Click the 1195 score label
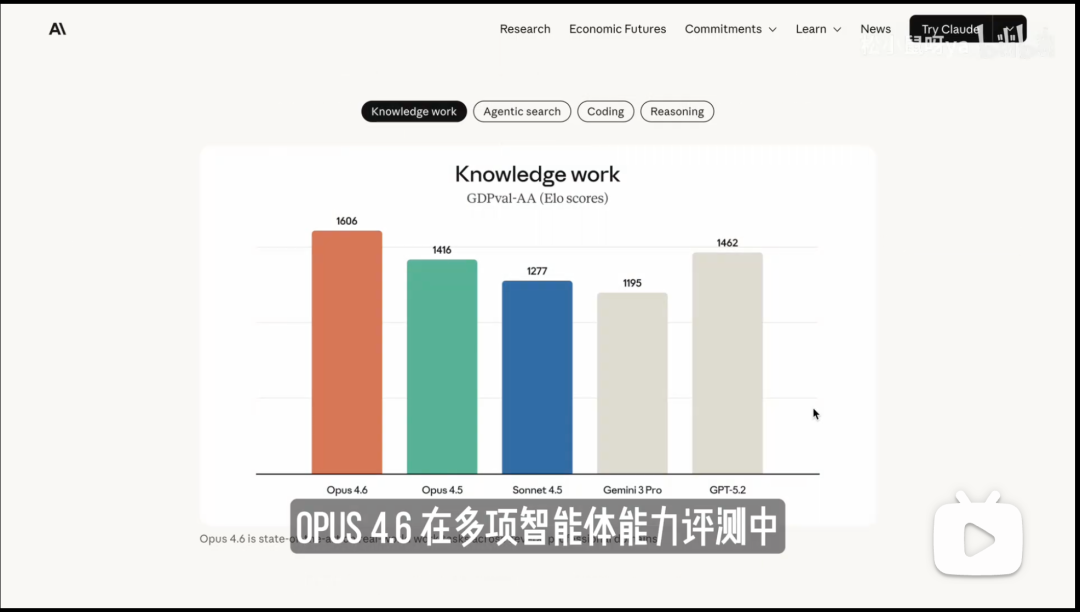The image size is (1080, 612). [632, 283]
